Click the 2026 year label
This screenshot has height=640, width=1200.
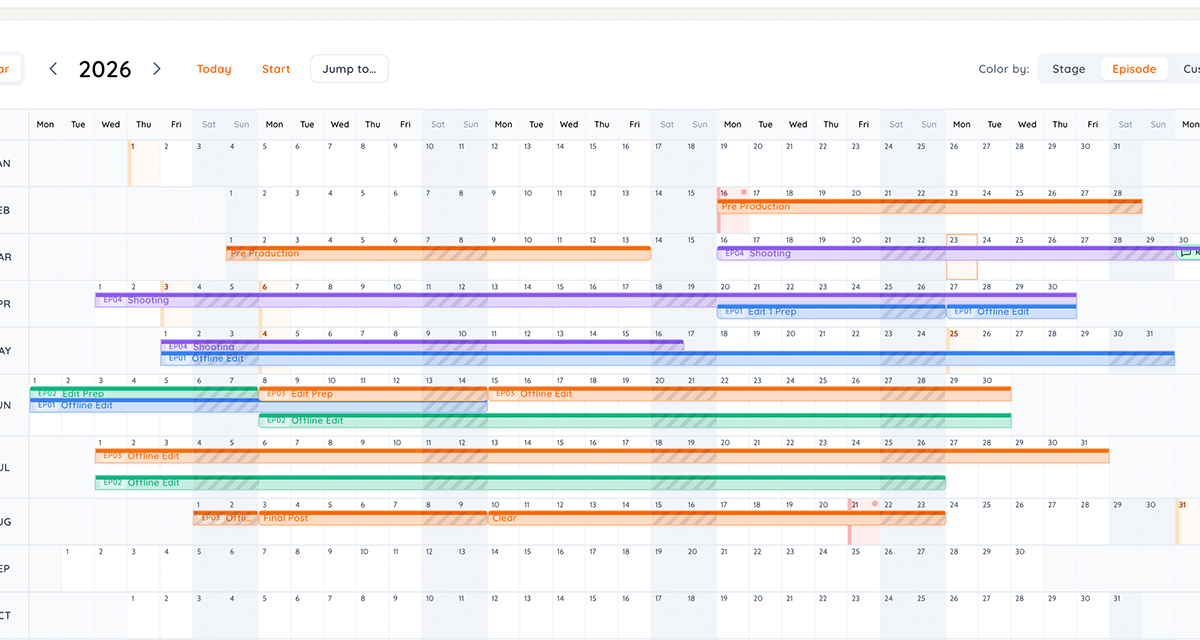pos(105,69)
